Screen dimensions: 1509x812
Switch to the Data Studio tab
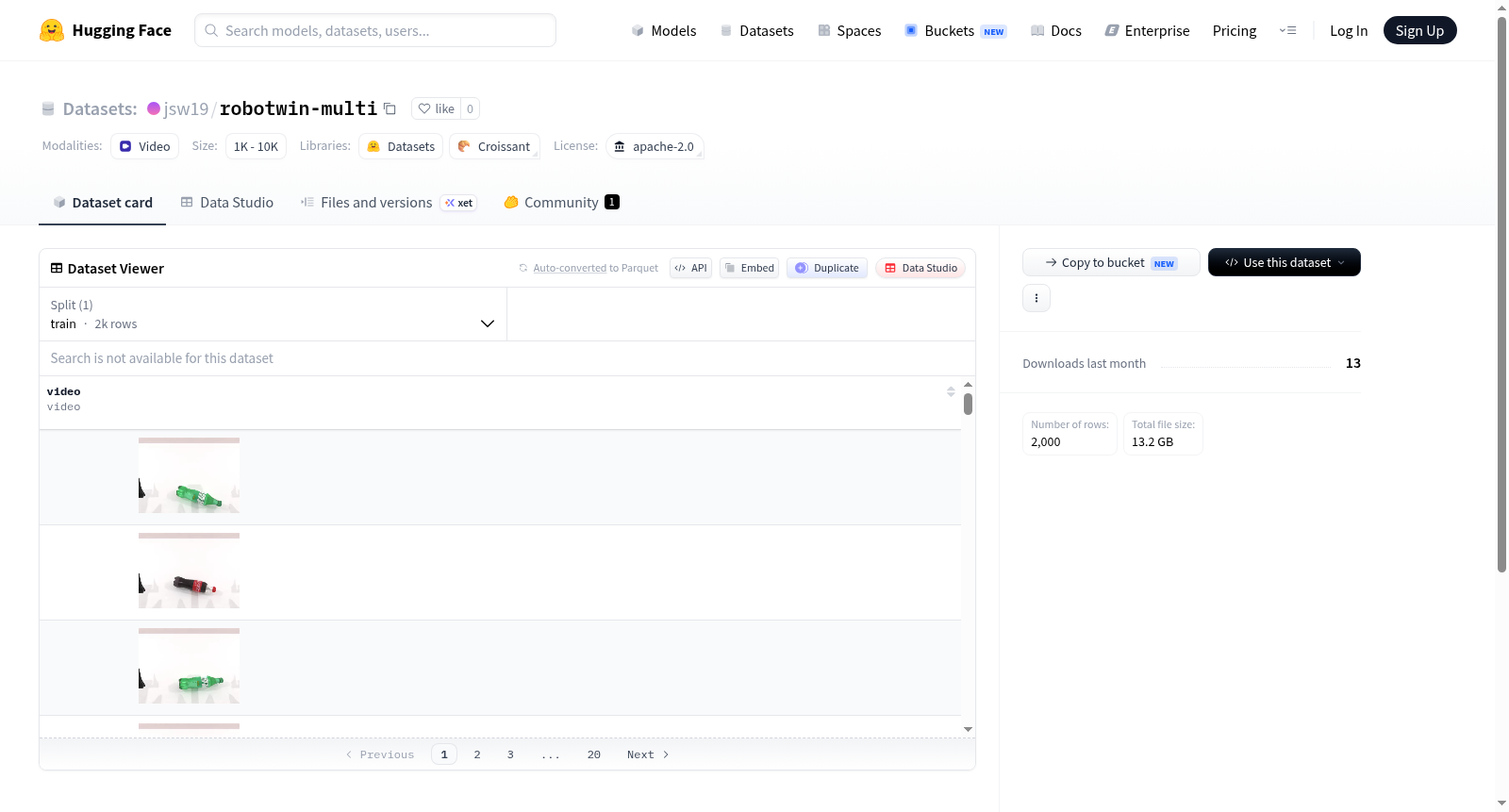pos(227,202)
